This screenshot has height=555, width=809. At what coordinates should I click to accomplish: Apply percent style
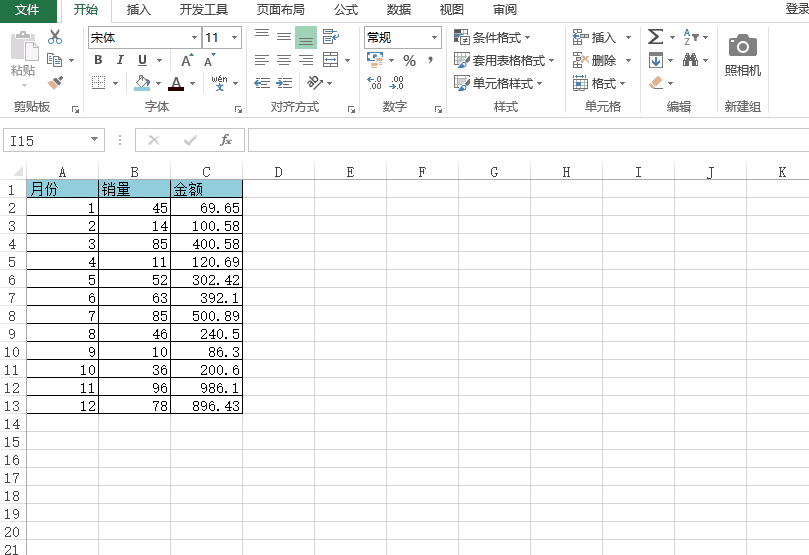(x=410, y=61)
